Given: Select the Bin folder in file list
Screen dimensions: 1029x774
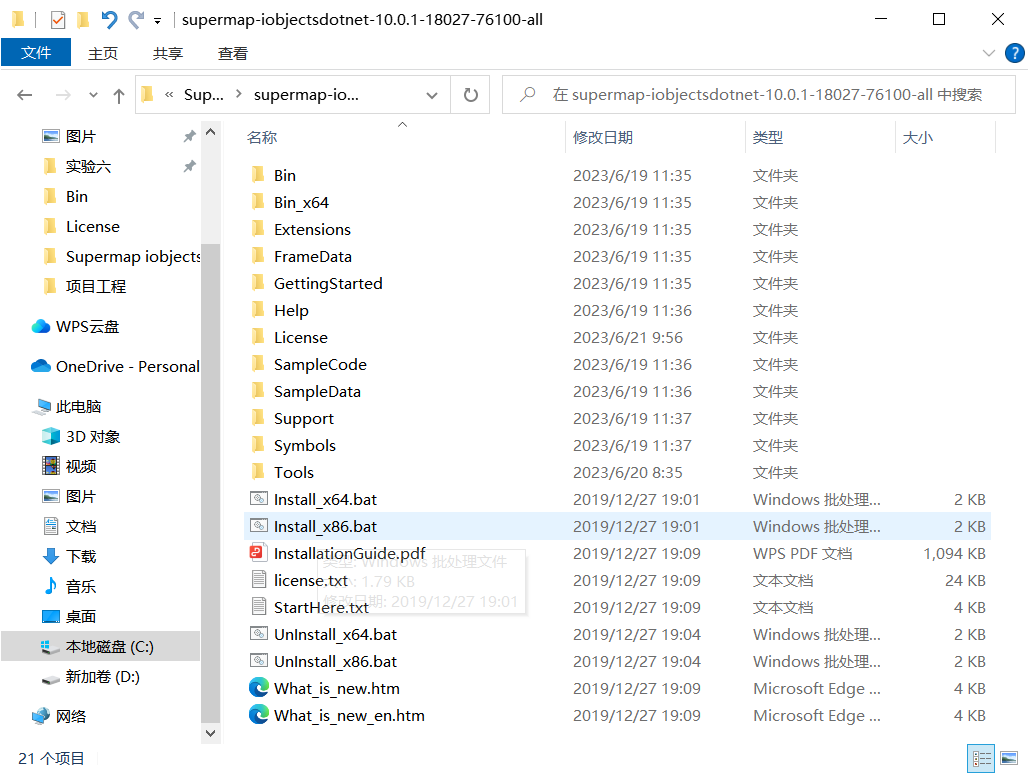Looking at the screenshot, I should pyautogui.click(x=285, y=175).
